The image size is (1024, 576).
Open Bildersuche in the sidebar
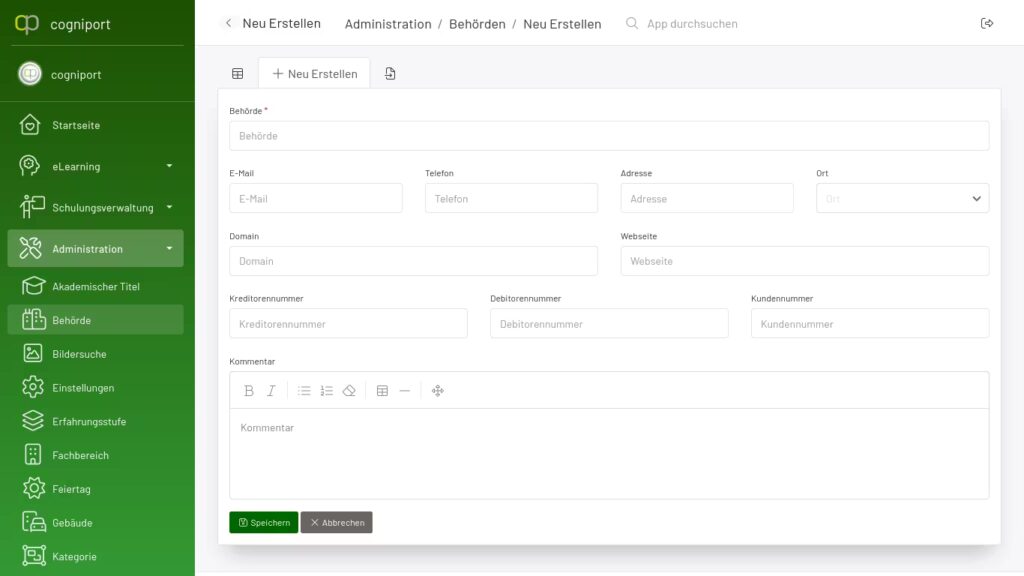[79, 354]
